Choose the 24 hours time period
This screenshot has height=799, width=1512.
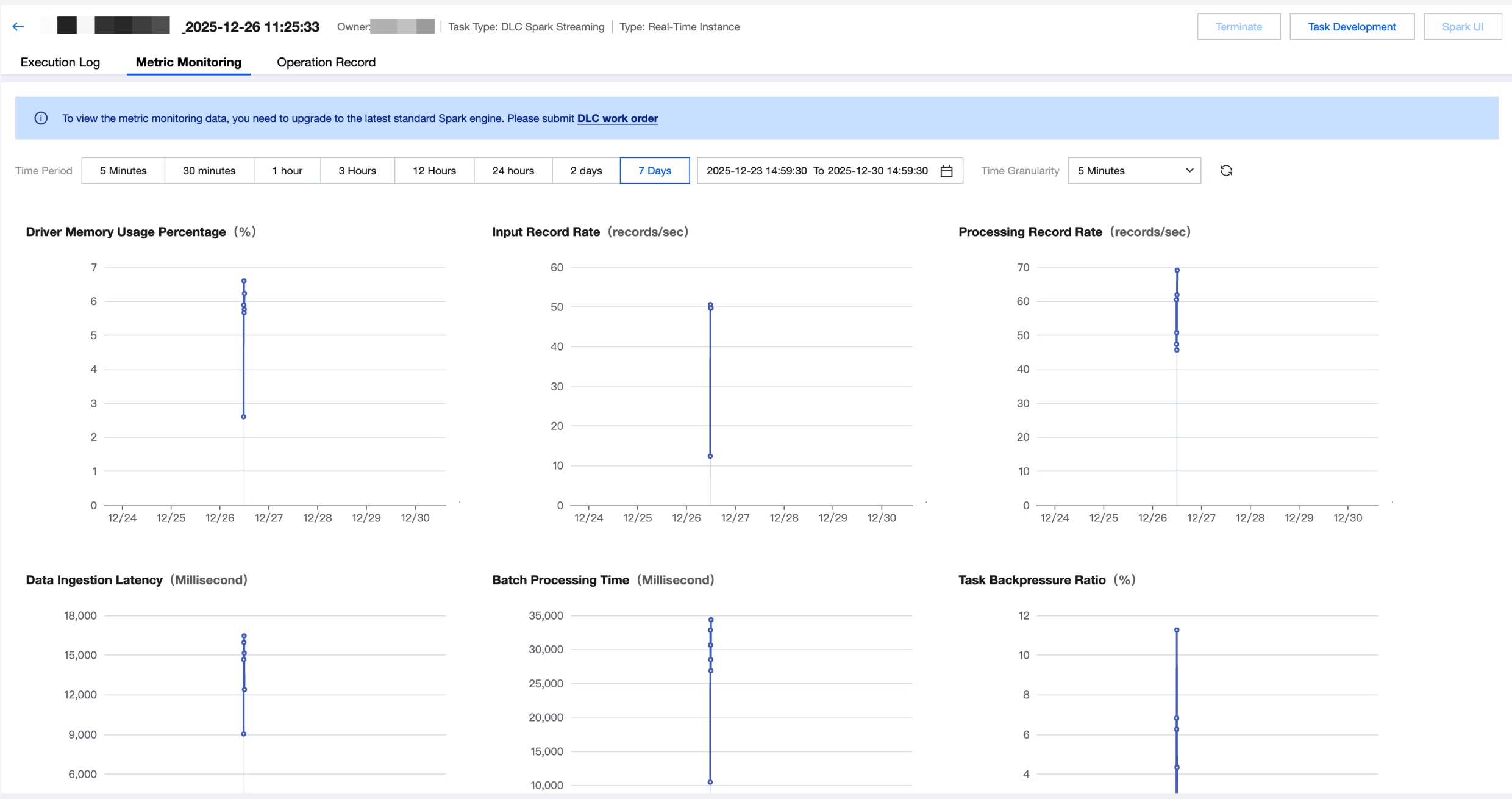pos(513,171)
